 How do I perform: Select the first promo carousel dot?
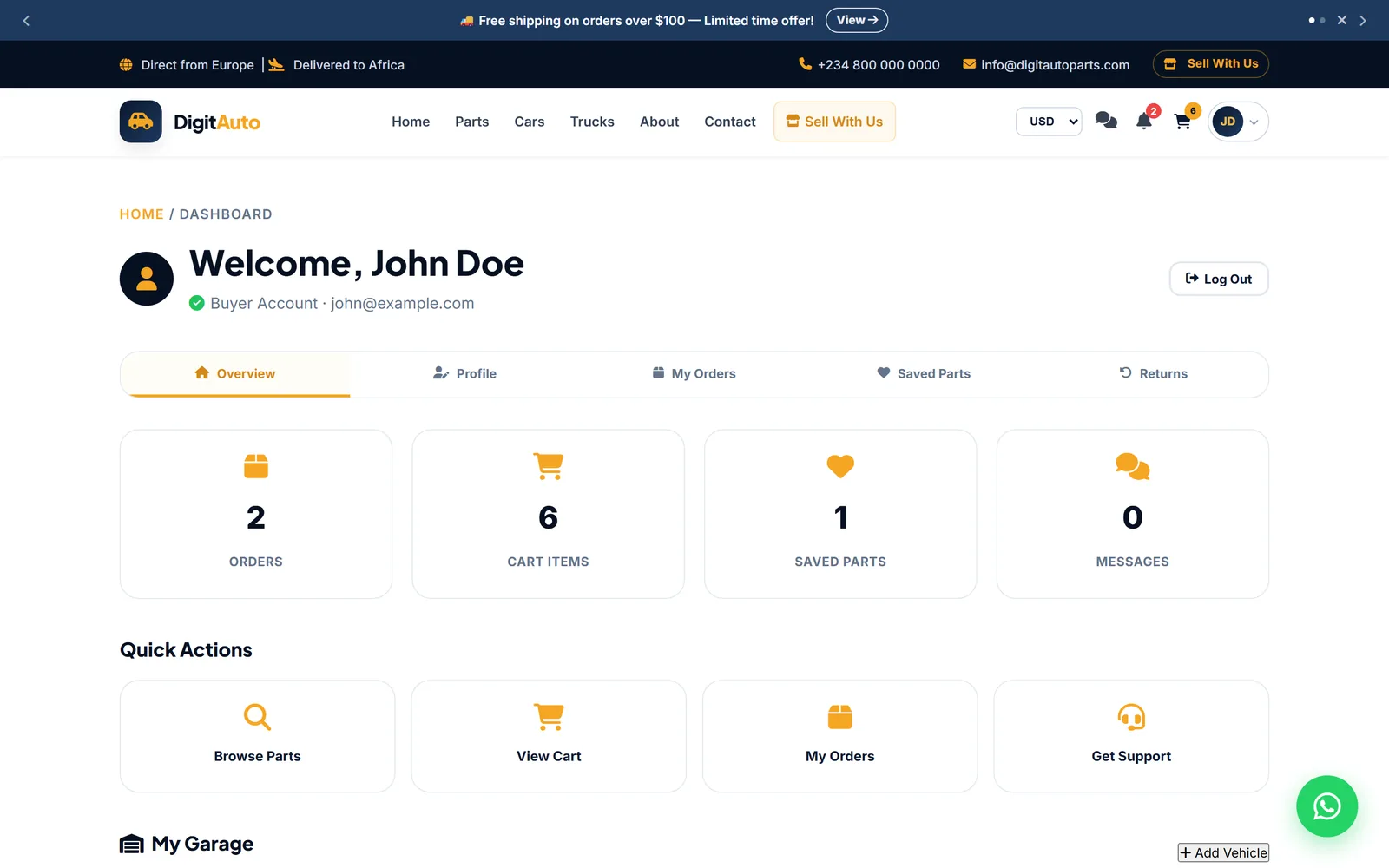click(1312, 20)
